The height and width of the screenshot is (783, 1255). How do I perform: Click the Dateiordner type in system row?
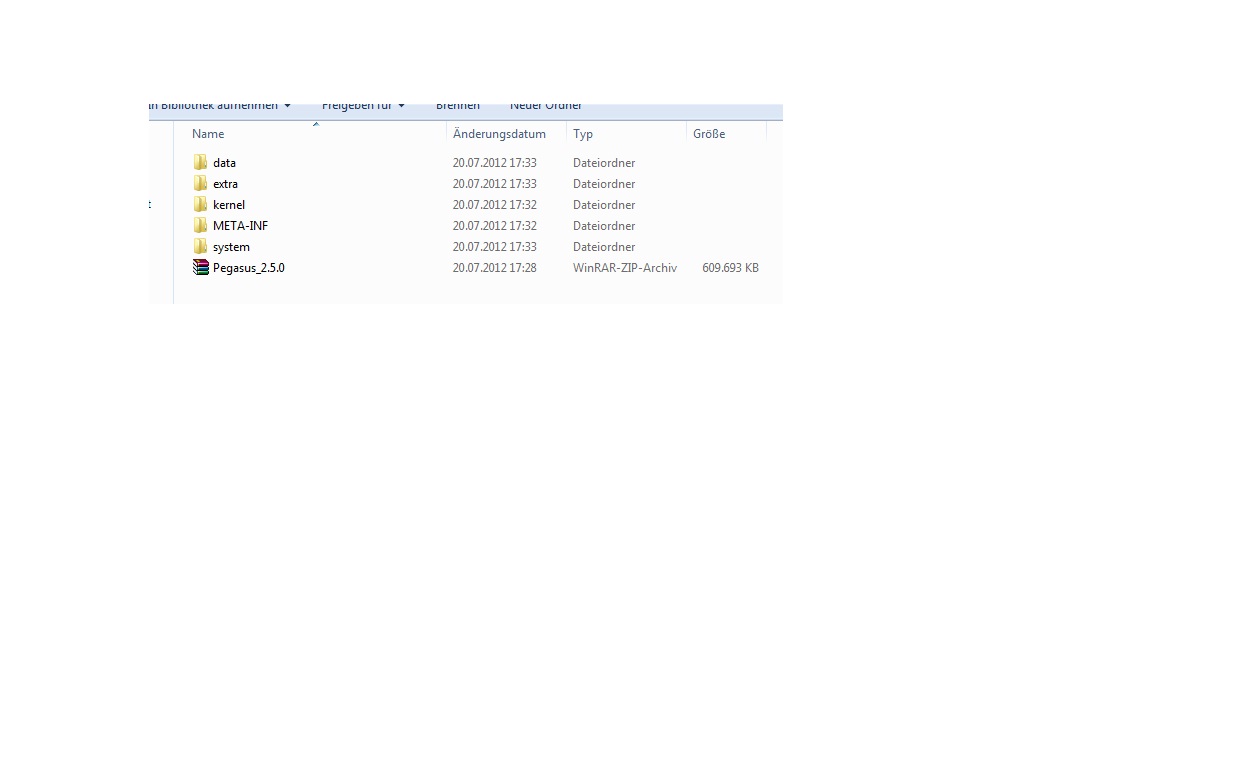604,247
